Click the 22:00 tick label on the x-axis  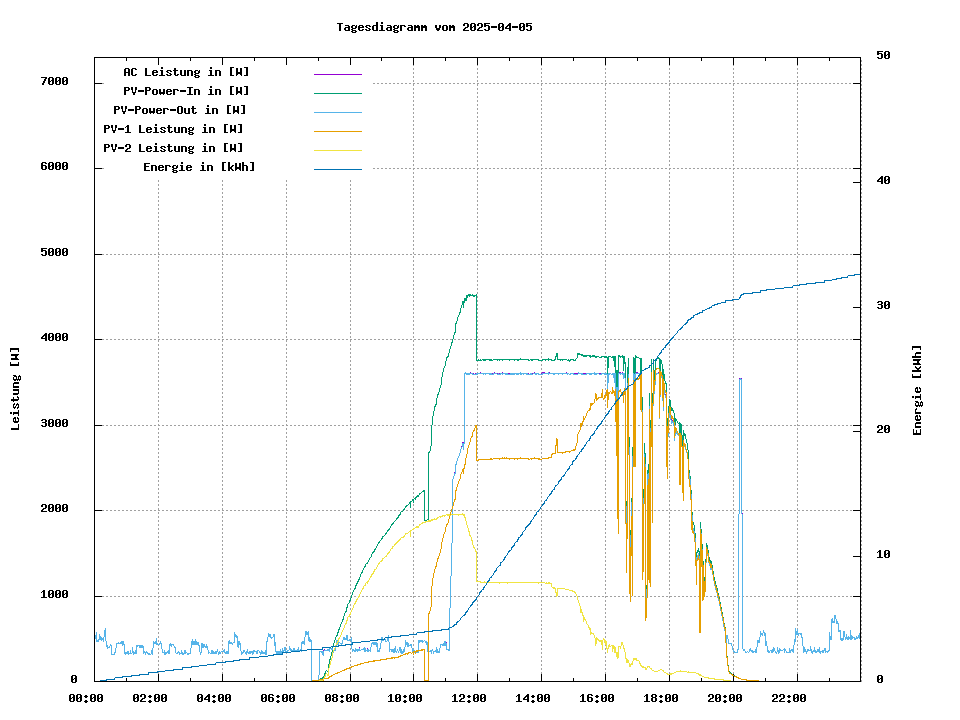[789, 698]
